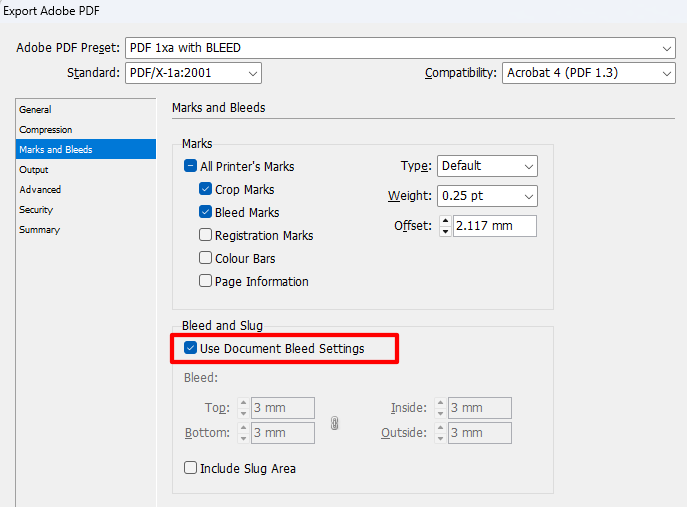Viewport: 687px width, 507px height.
Task: Click the Offset value input field
Action: [x=494, y=226]
